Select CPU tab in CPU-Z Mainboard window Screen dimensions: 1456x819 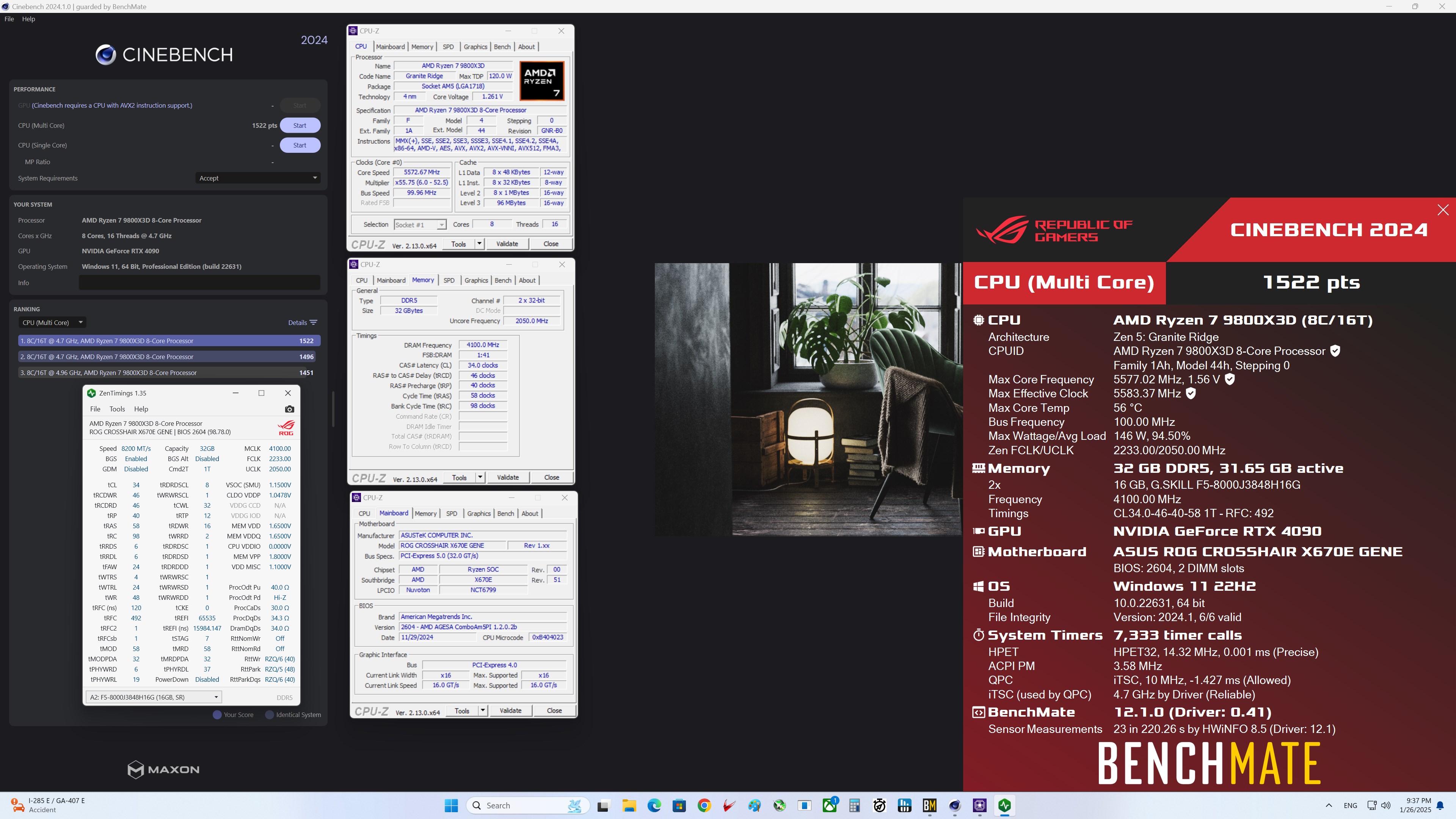[364, 513]
